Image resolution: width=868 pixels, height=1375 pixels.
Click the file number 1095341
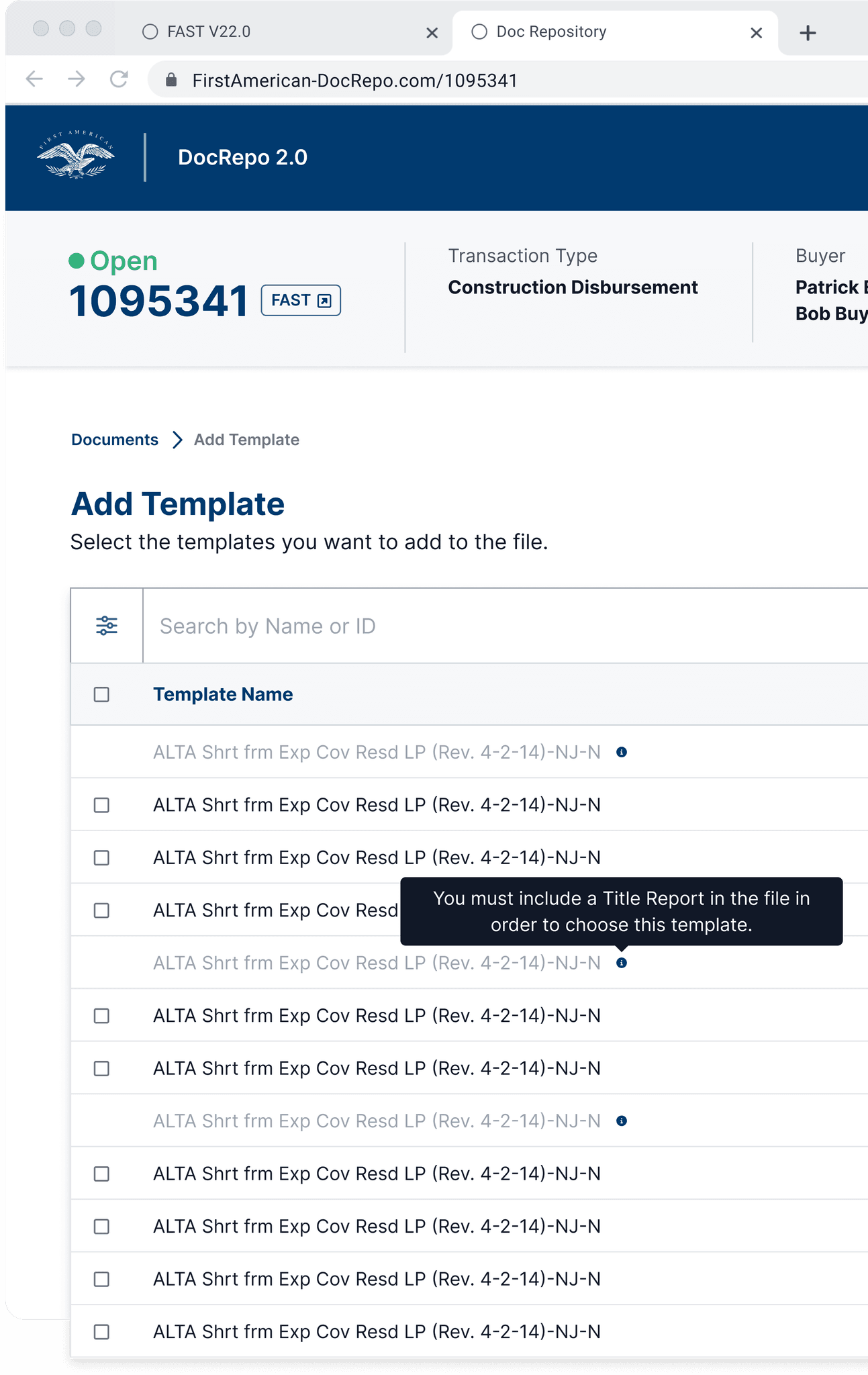point(159,301)
